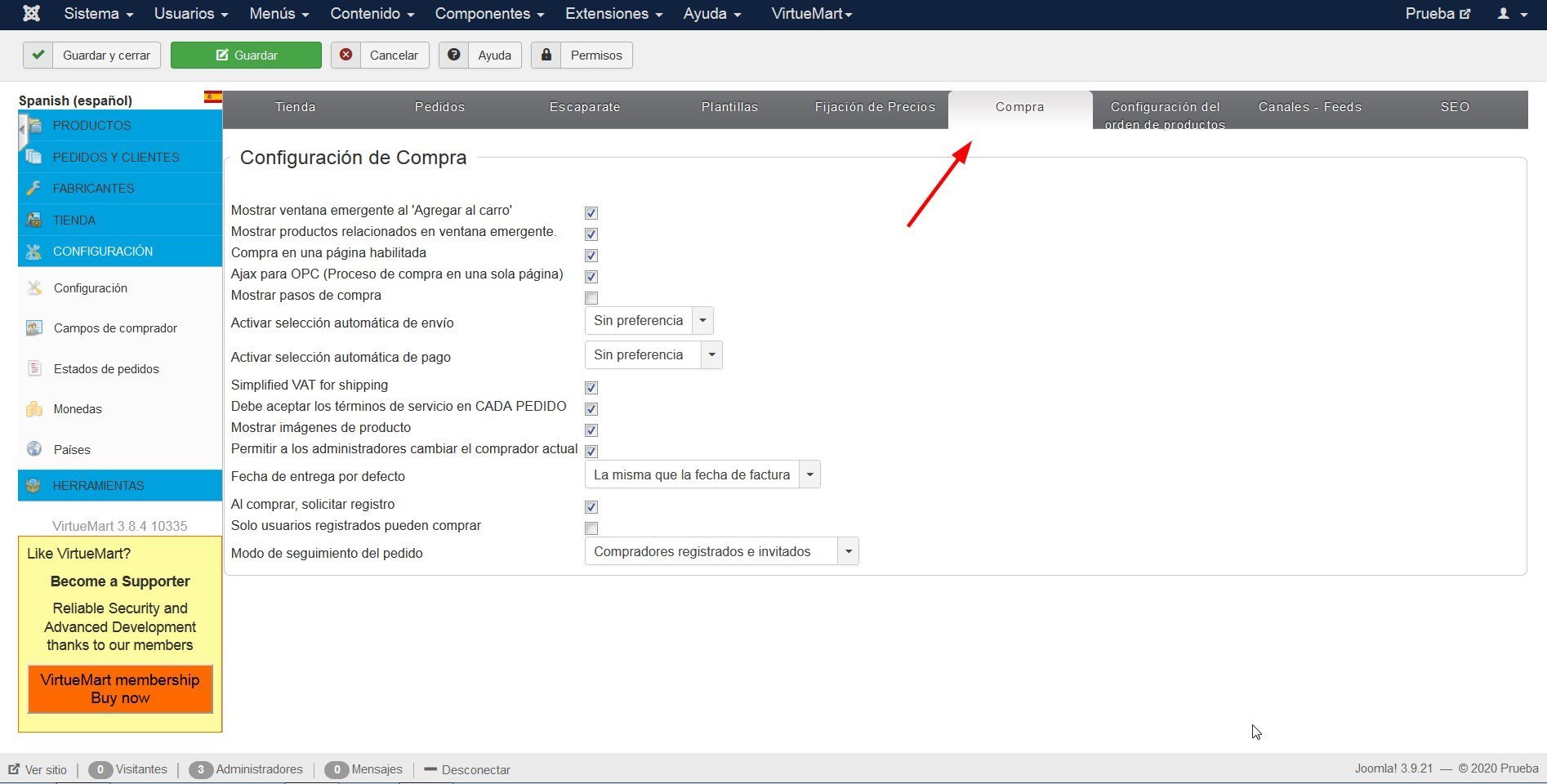Click the Ver sitio external link icon
The image size is (1547, 784).
click(14, 769)
